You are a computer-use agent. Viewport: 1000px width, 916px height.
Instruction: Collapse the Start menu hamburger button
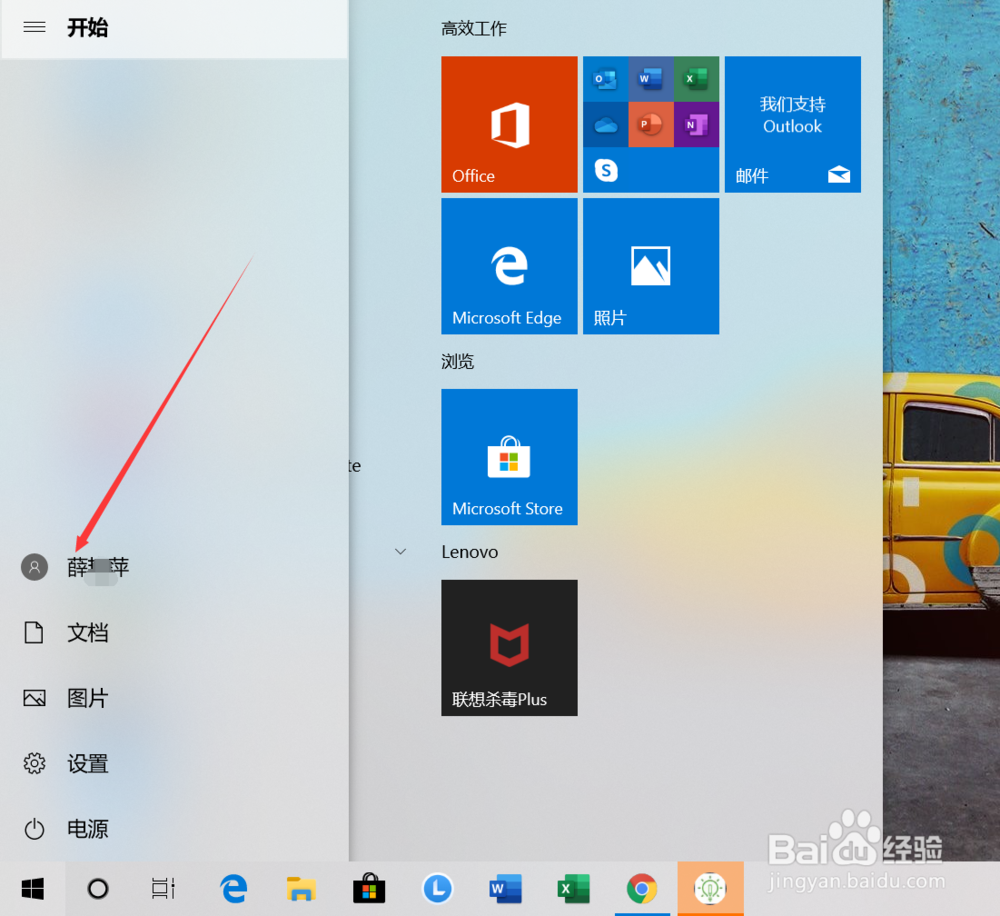pos(34,27)
